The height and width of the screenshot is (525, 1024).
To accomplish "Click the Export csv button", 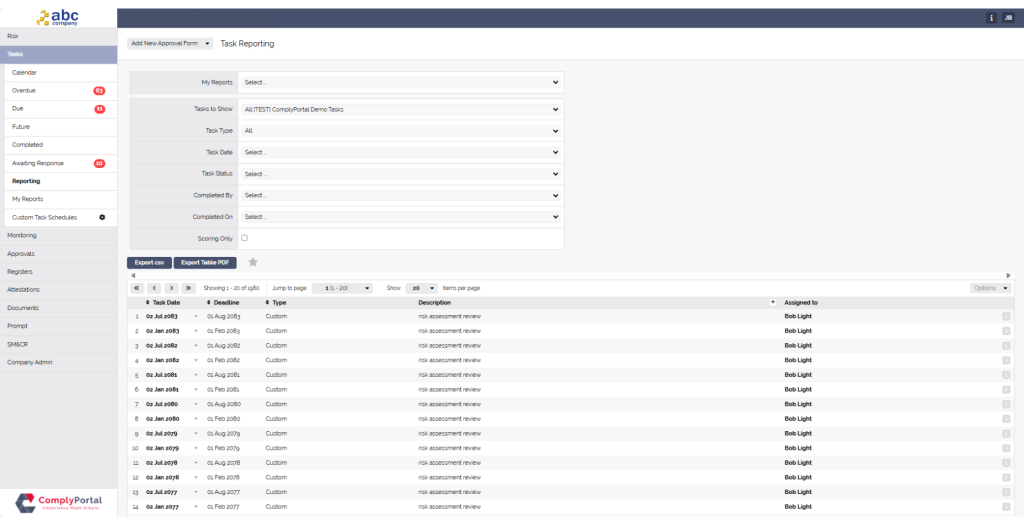I will (x=150, y=262).
